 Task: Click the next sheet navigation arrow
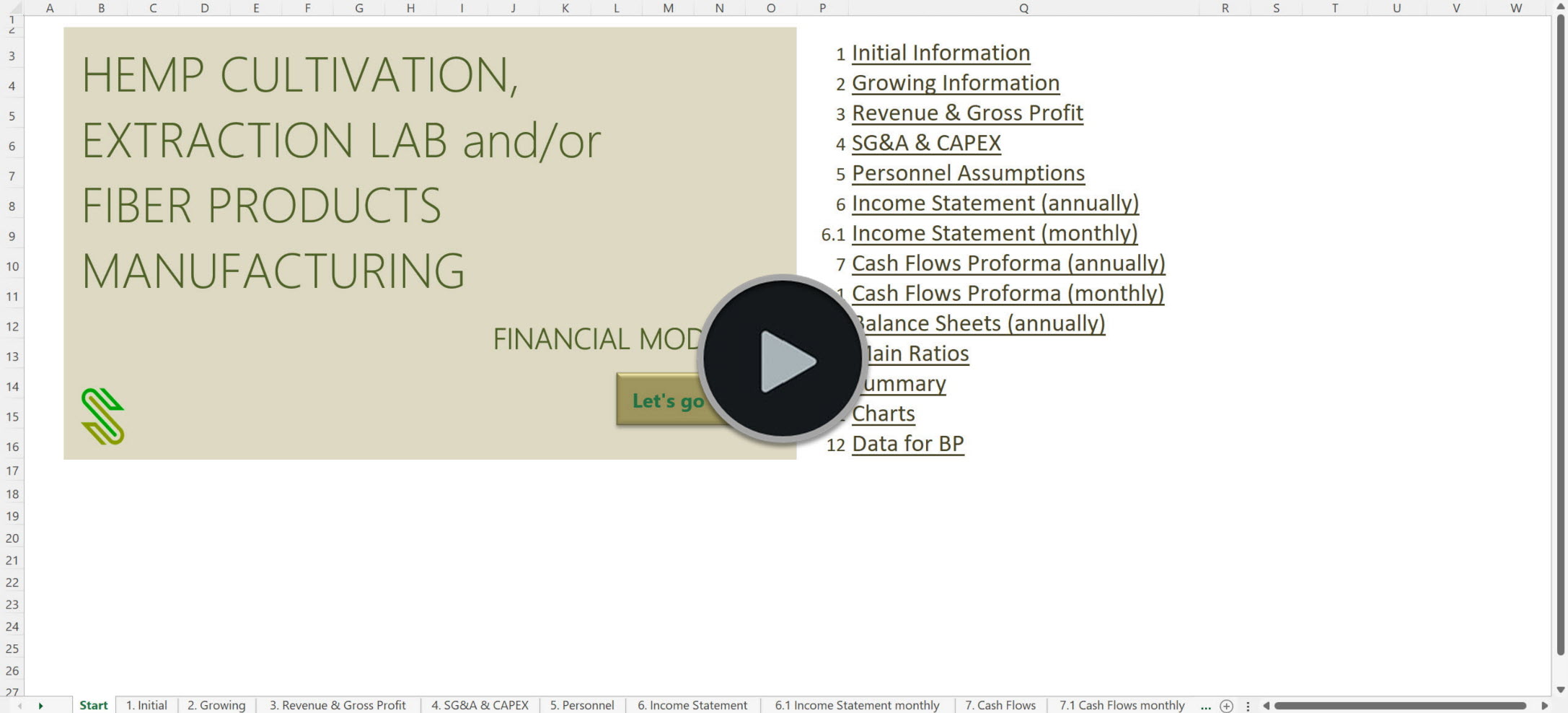tap(42, 706)
